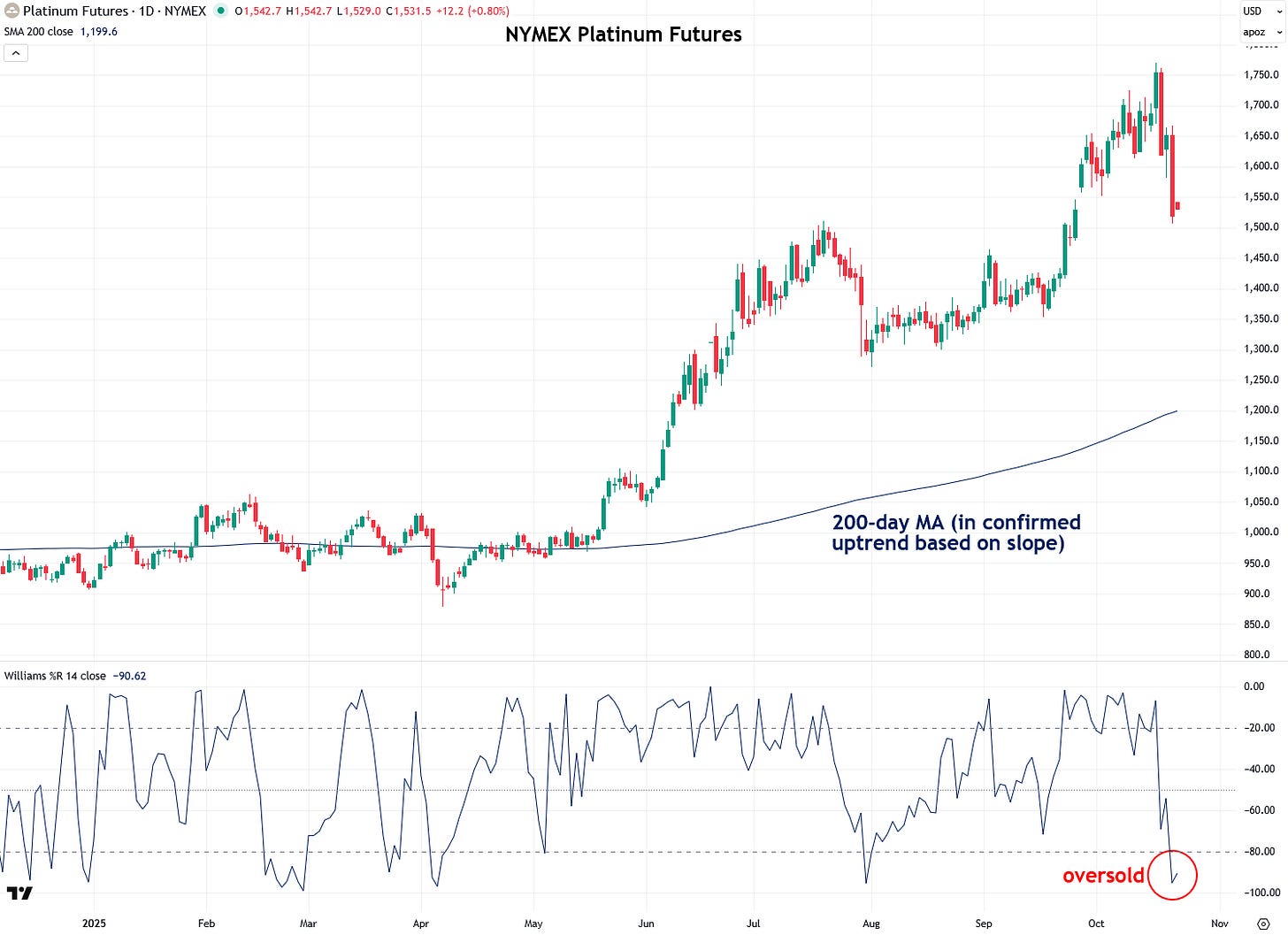Screen dimensions: 1288x935
Task: Click the high price H1,542.7
Action: click(310, 11)
